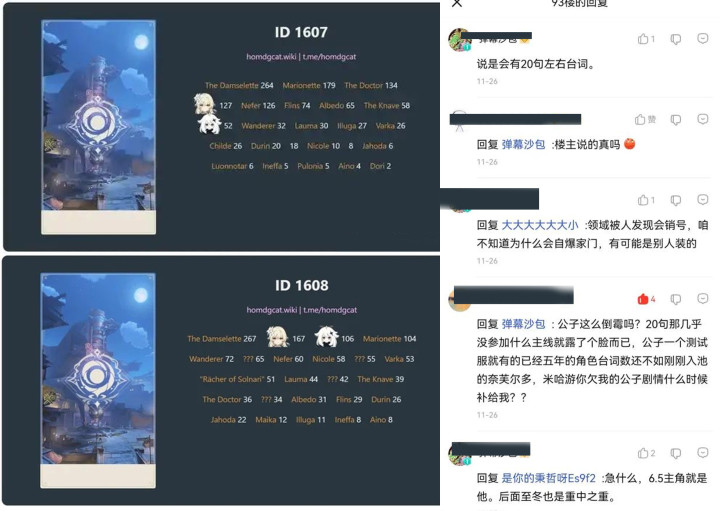Open the ID 1608 card artwork
The width and height of the screenshot is (720, 511).
point(98,381)
